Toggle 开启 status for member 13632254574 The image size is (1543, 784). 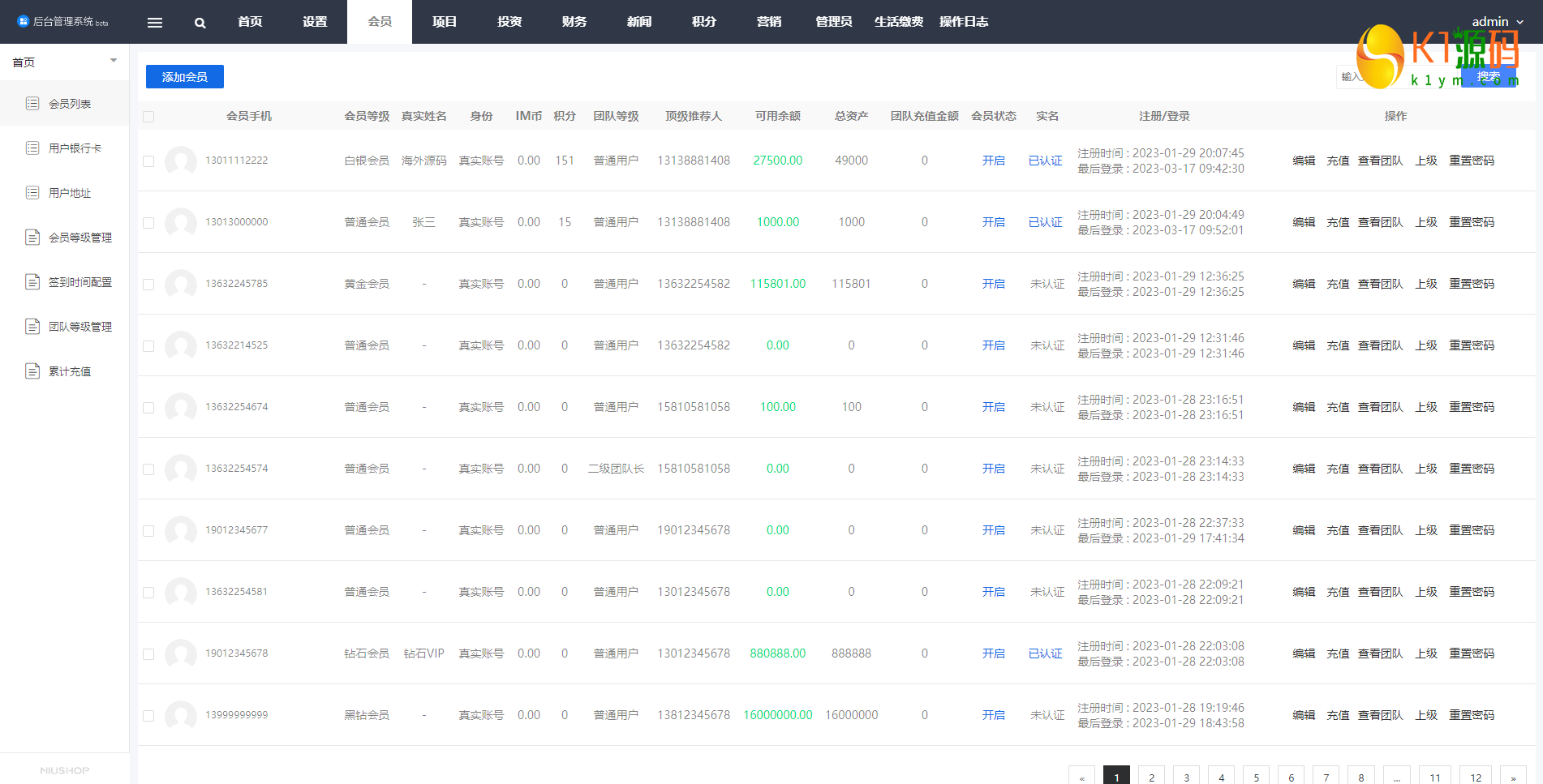(x=994, y=469)
